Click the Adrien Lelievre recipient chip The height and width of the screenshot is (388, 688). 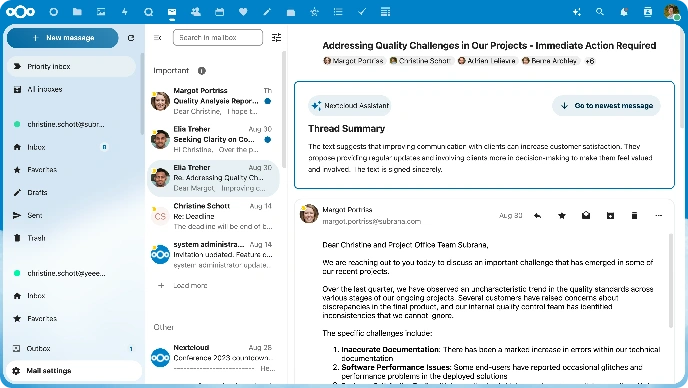point(487,61)
